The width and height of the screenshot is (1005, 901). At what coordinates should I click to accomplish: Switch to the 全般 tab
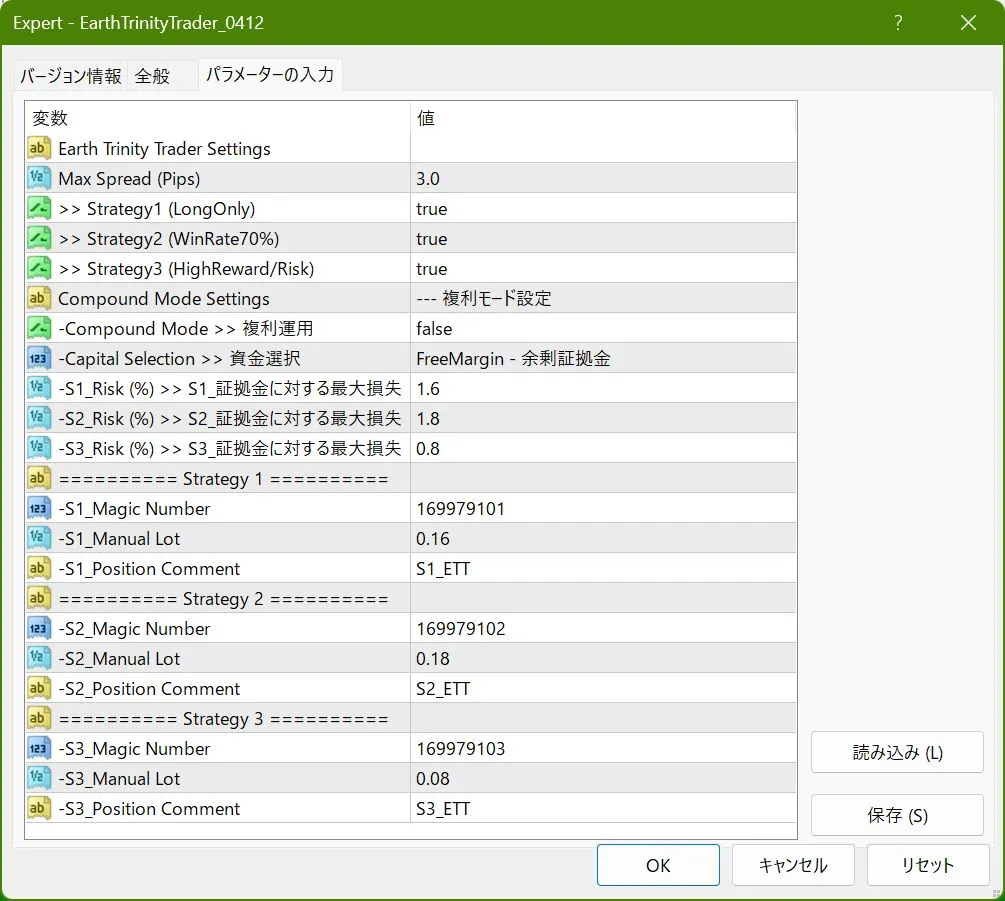tap(153, 76)
